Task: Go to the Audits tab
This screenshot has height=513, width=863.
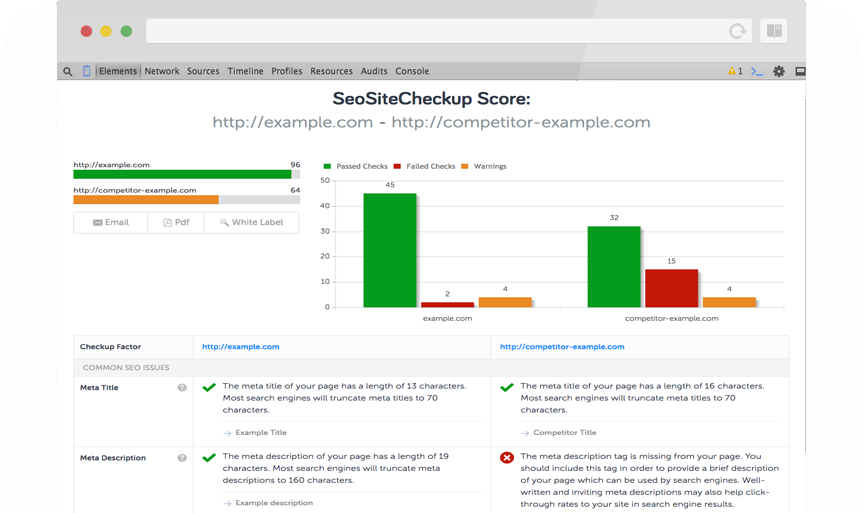Action: pos(374,71)
